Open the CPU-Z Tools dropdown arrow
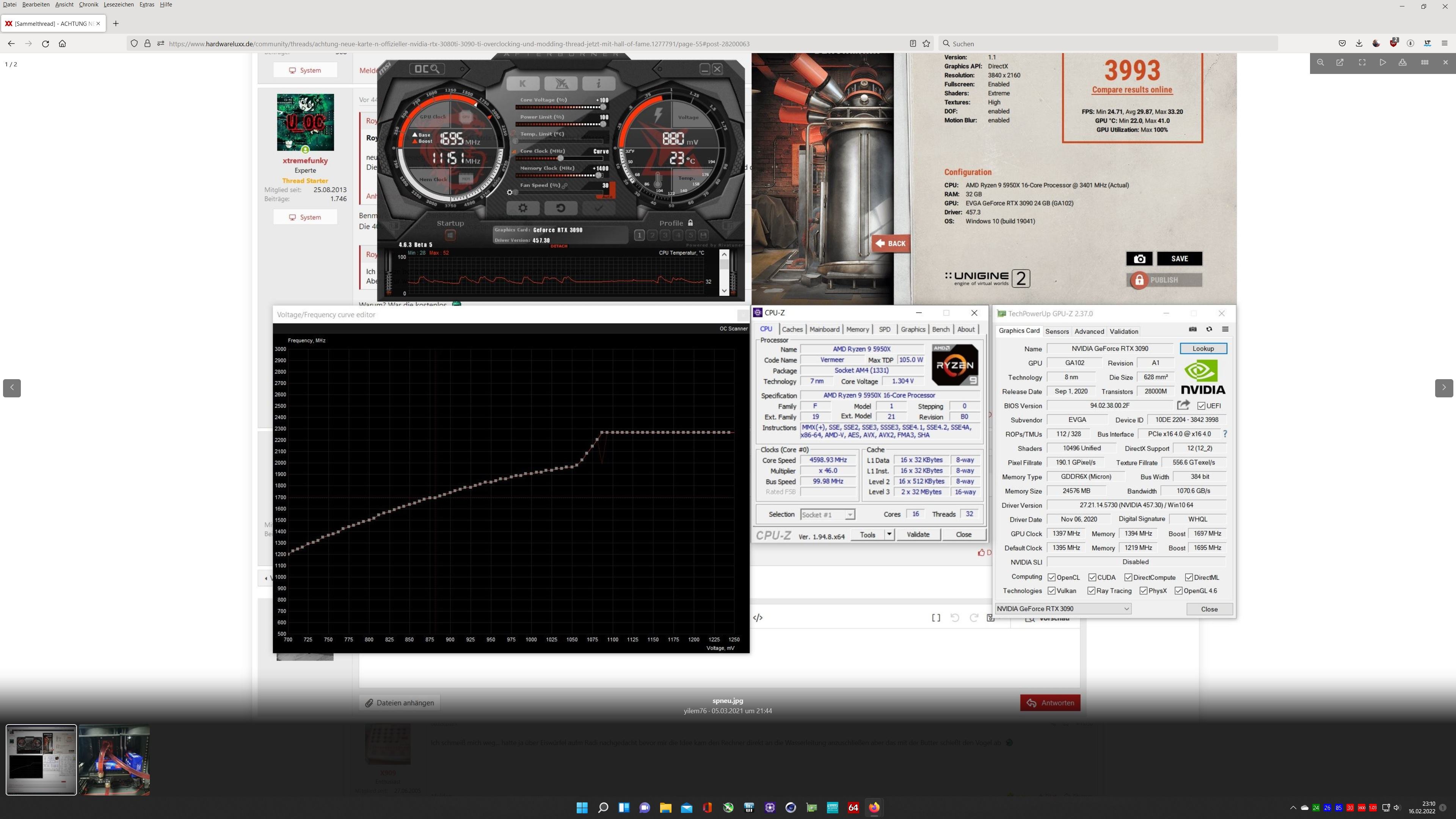This screenshot has width=1456, height=819. click(888, 535)
